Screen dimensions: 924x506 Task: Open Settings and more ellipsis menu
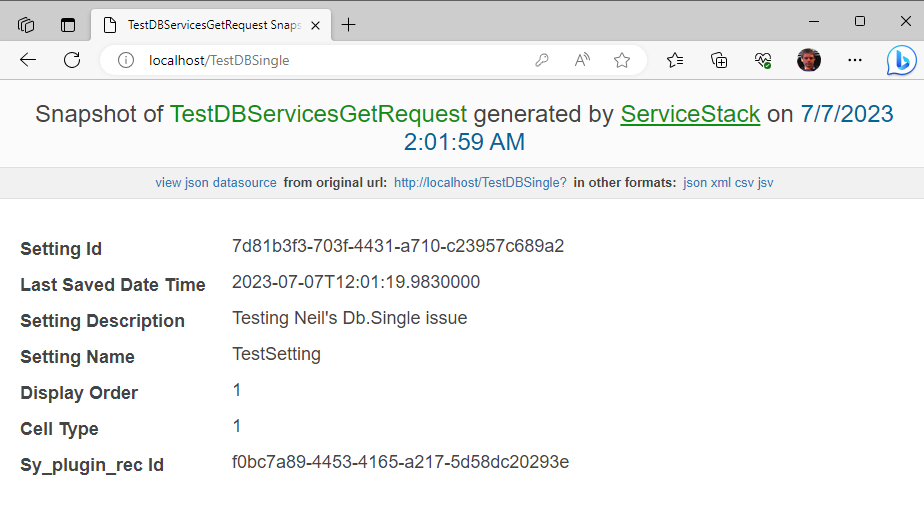(x=854, y=60)
